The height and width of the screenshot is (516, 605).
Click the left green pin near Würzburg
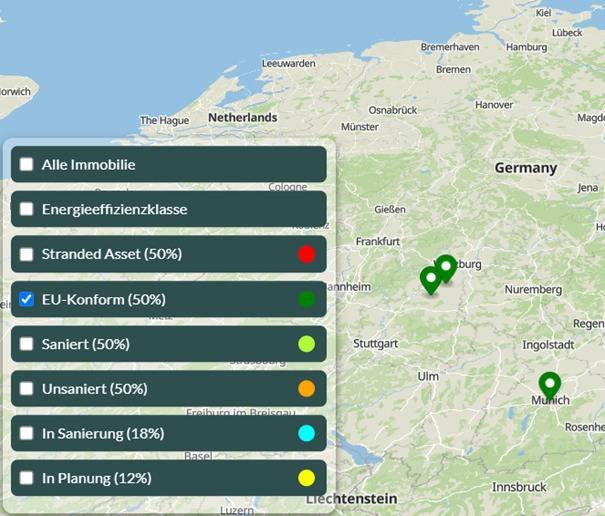tap(431, 279)
